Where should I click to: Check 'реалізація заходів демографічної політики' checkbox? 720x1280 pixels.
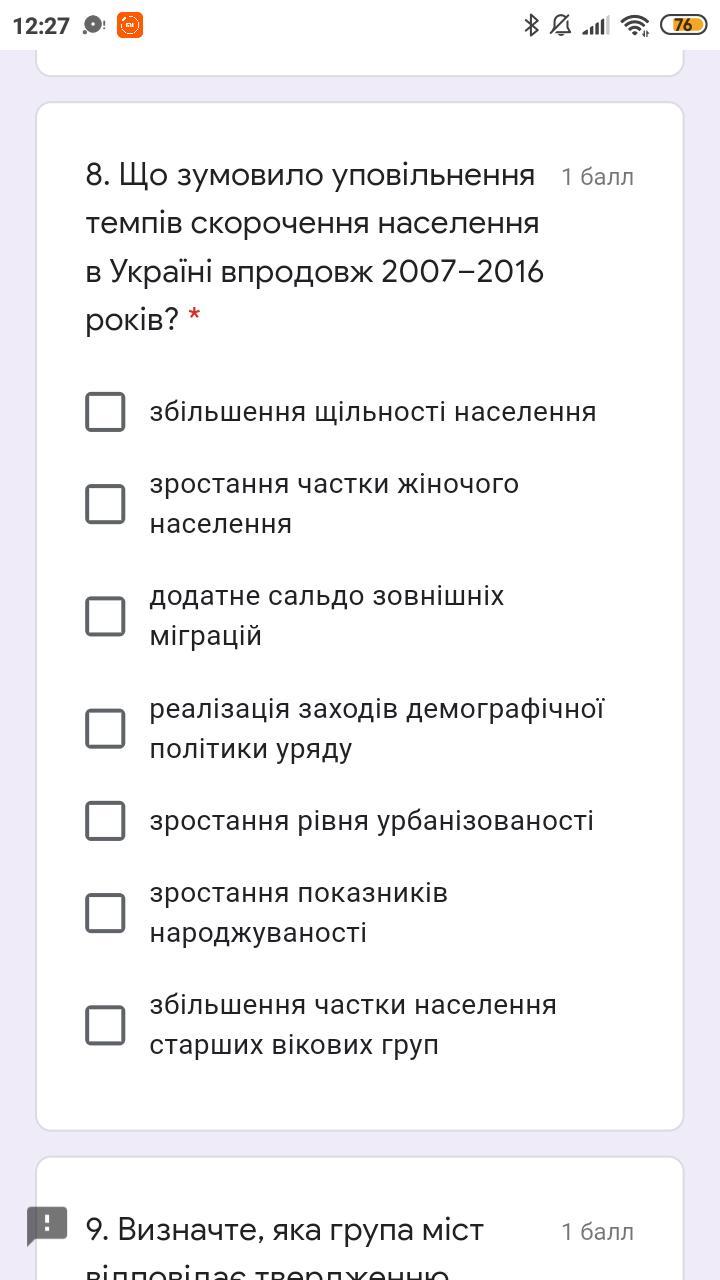point(105,728)
